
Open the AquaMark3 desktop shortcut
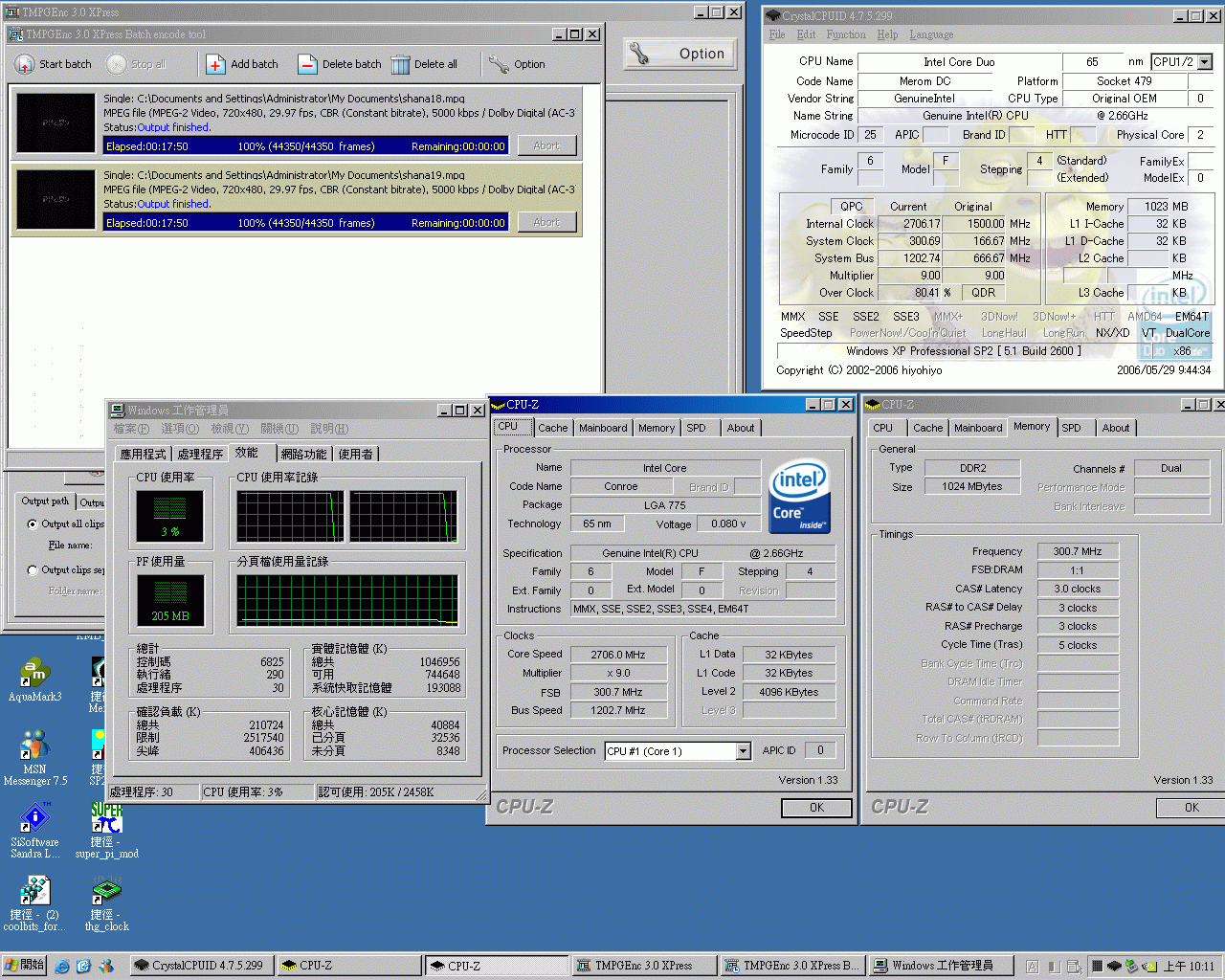34,673
